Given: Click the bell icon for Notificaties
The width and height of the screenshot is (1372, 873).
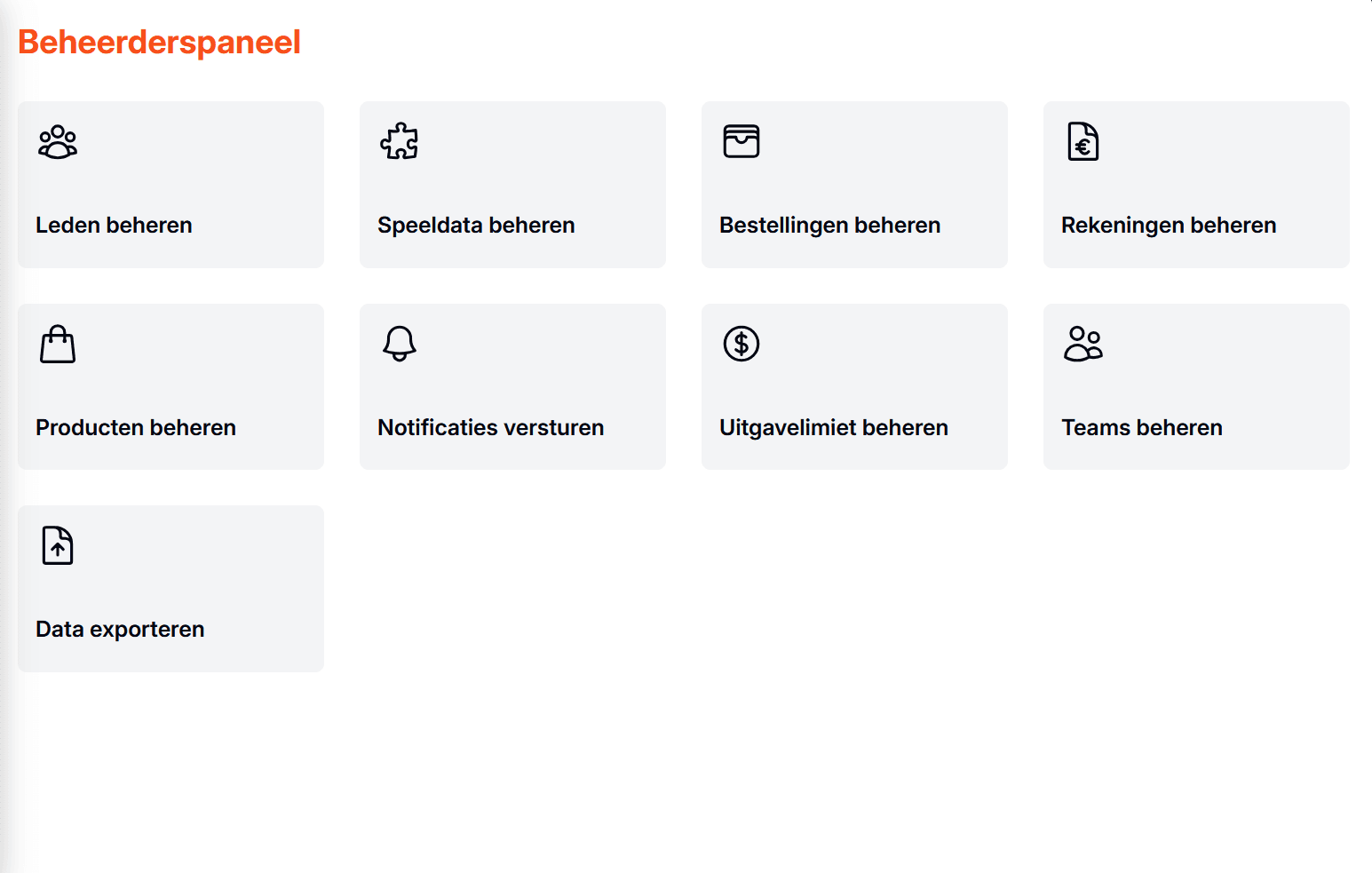Looking at the screenshot, I should click(x=400, y=344).
